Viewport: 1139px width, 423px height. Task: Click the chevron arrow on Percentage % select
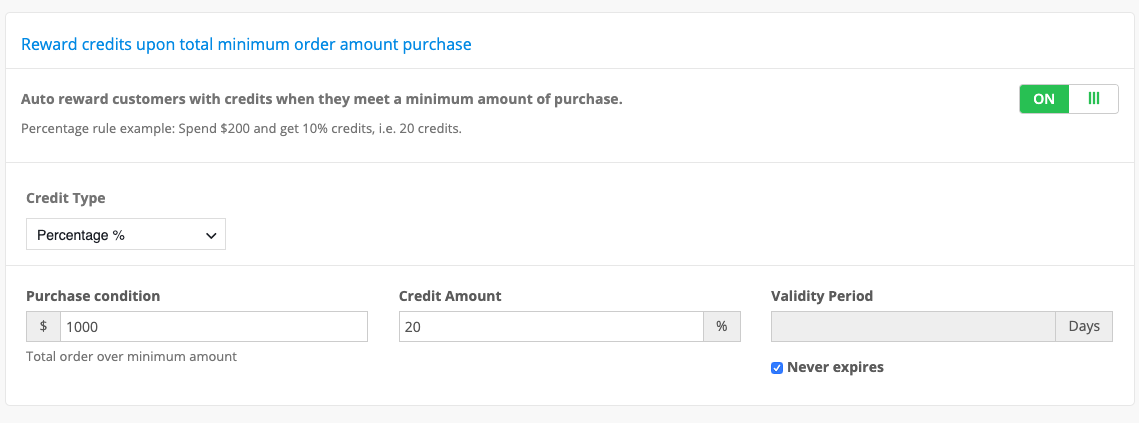211,235
